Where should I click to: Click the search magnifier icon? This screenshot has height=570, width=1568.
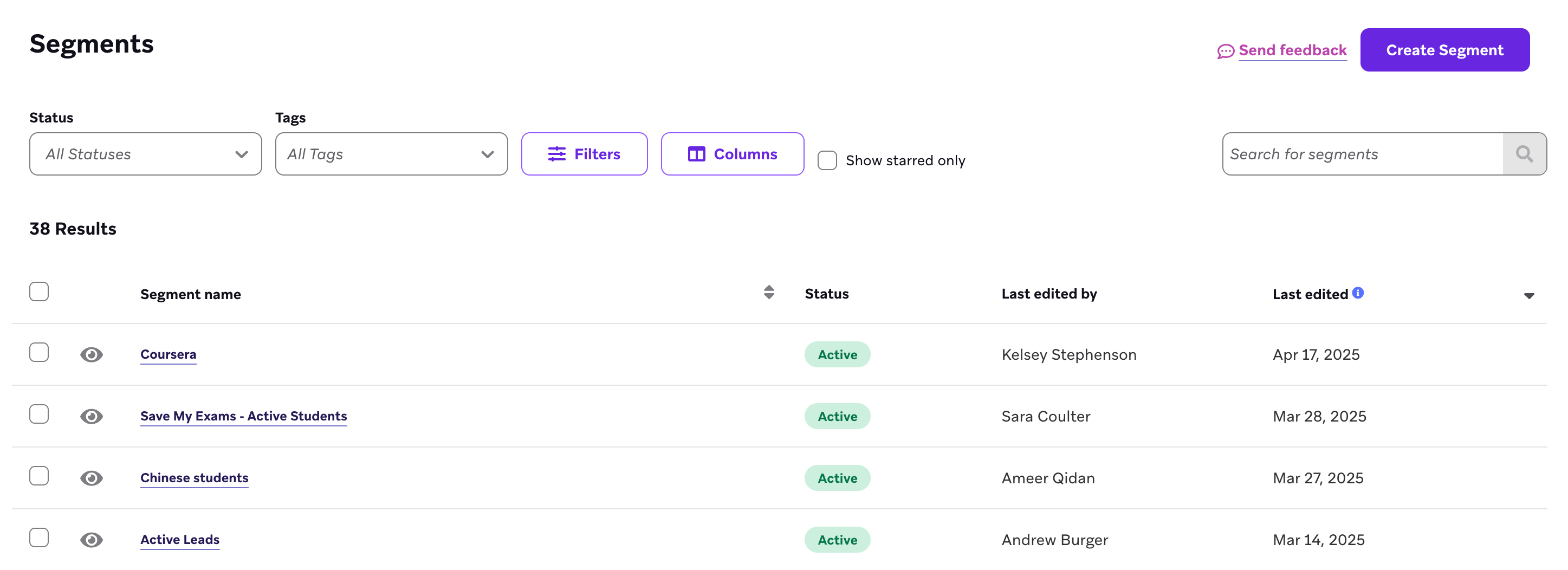pyautogui.click(x=1524, y=154)
